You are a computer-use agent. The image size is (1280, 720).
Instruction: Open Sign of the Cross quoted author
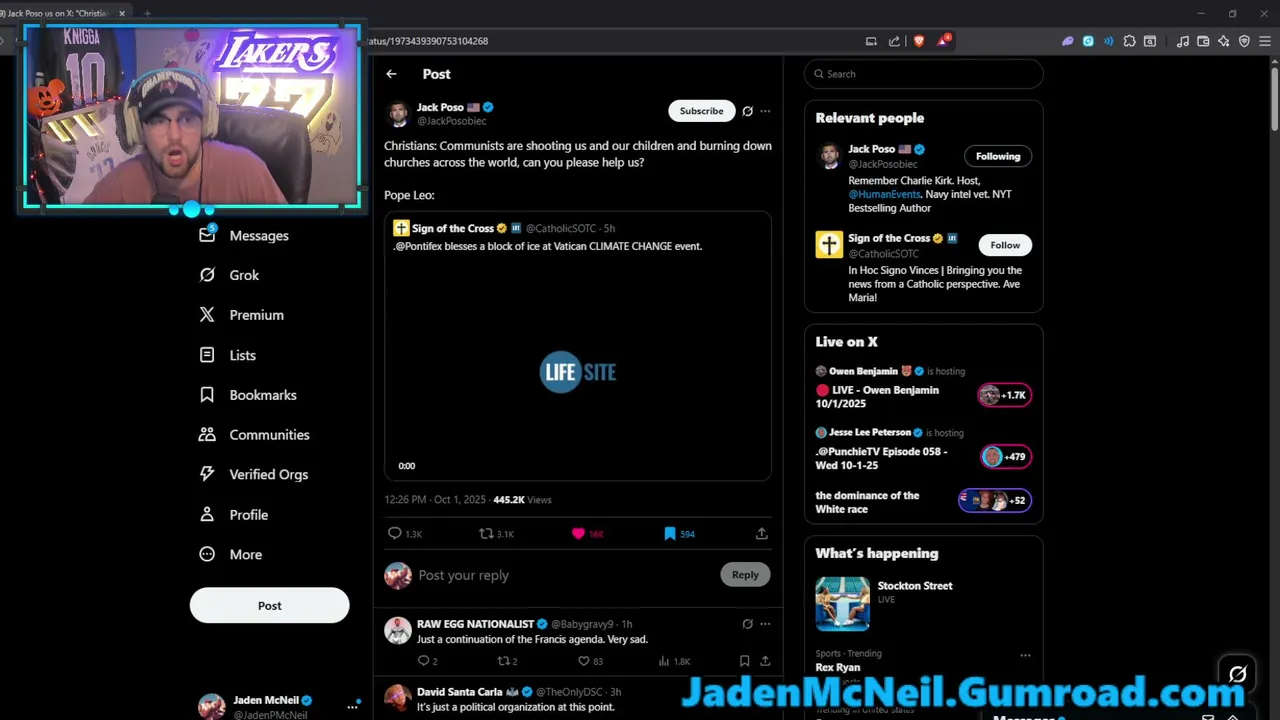(453, 228)
